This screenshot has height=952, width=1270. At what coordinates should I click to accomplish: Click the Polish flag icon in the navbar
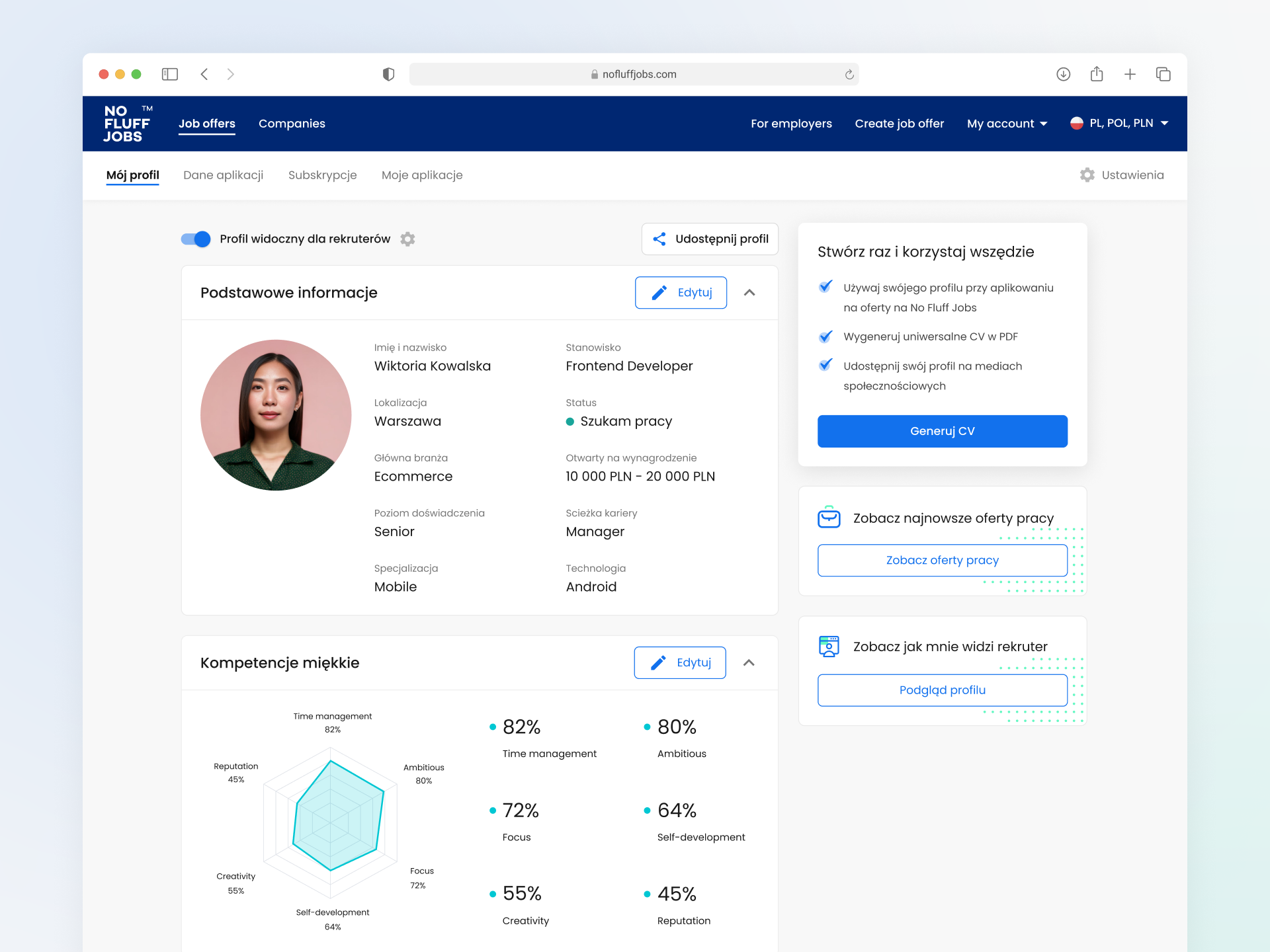1078,123
